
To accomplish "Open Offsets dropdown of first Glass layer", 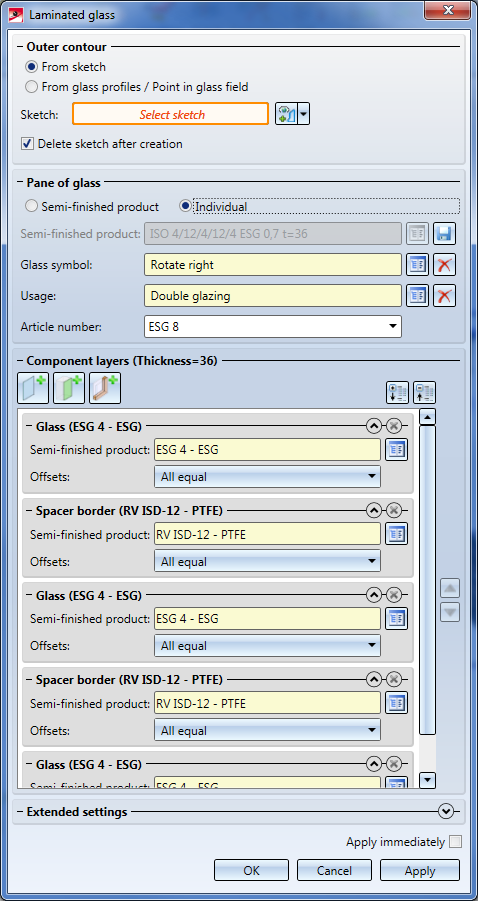I will pyautogui.click(x=267, y=477).
